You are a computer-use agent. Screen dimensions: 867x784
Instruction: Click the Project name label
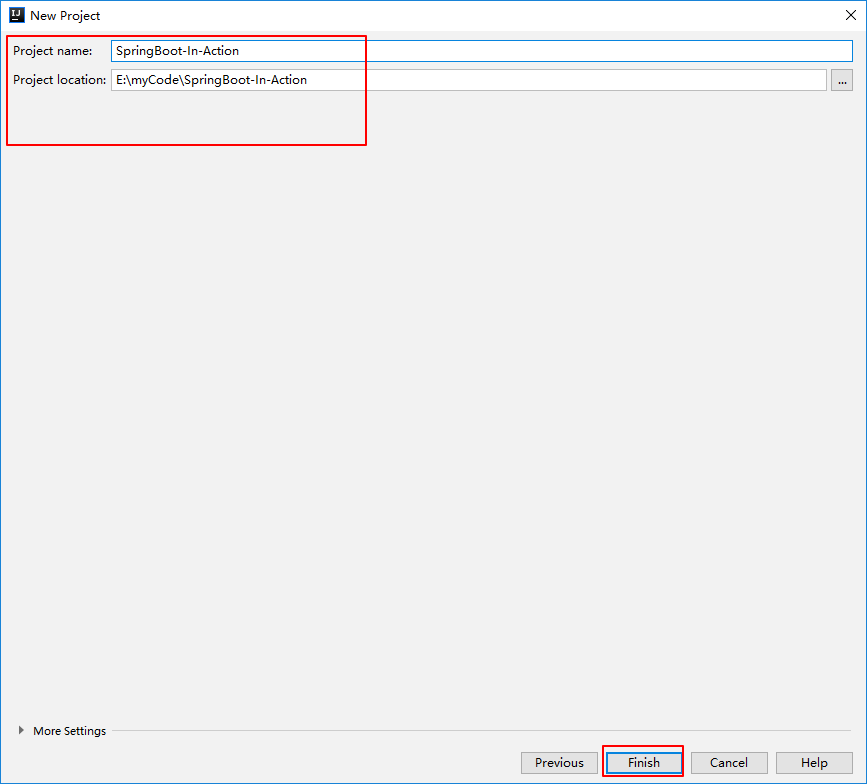pos(54,50)
